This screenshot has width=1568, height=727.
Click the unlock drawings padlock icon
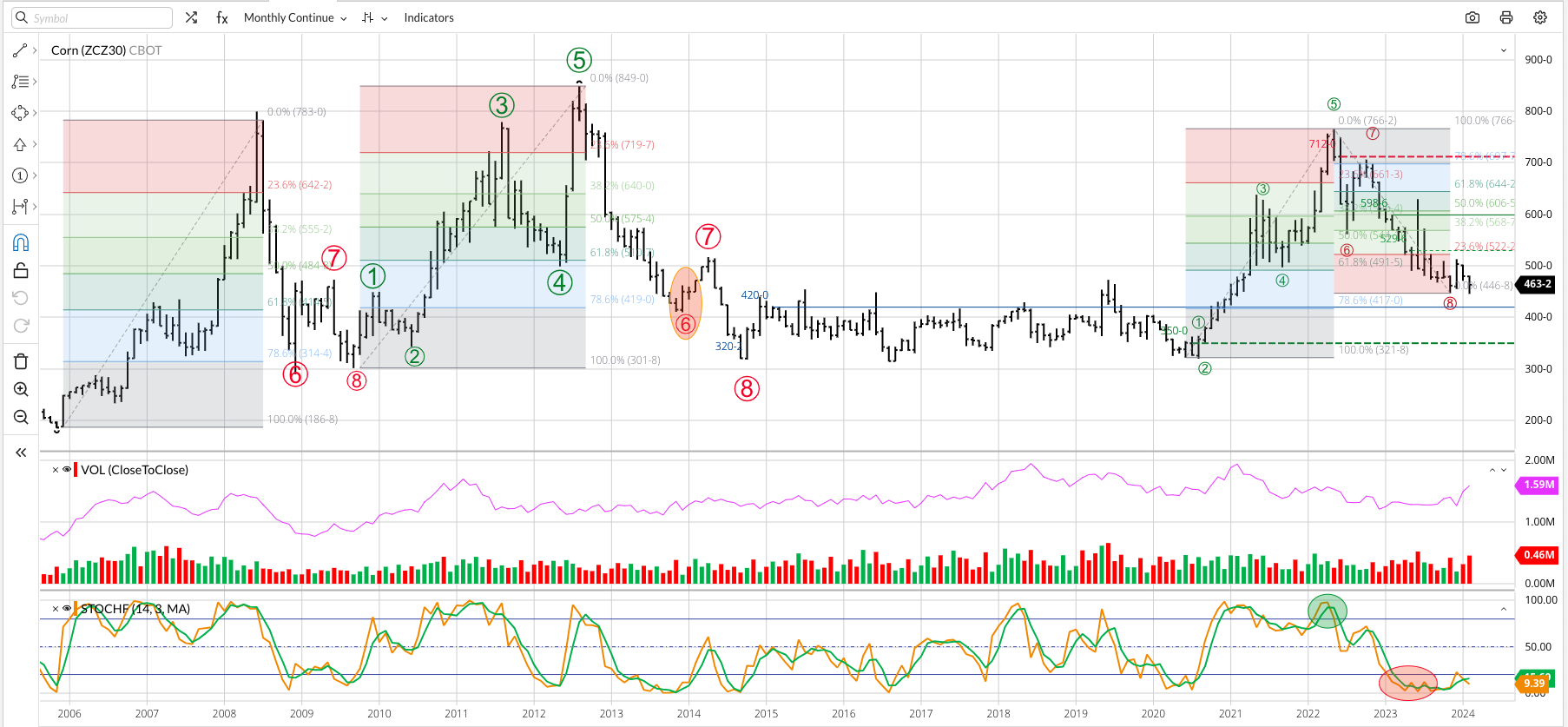(21, 270)
